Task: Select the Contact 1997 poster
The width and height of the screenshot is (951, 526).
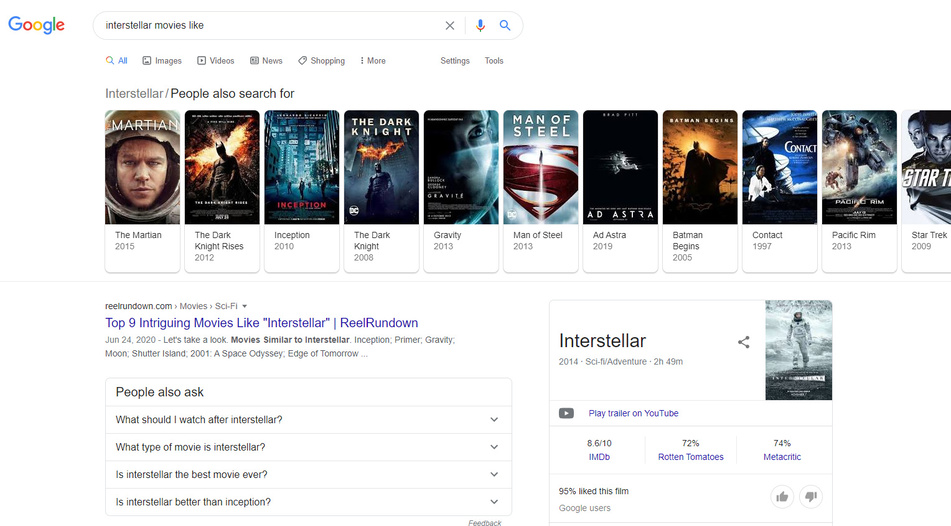Action: point(780,167)
